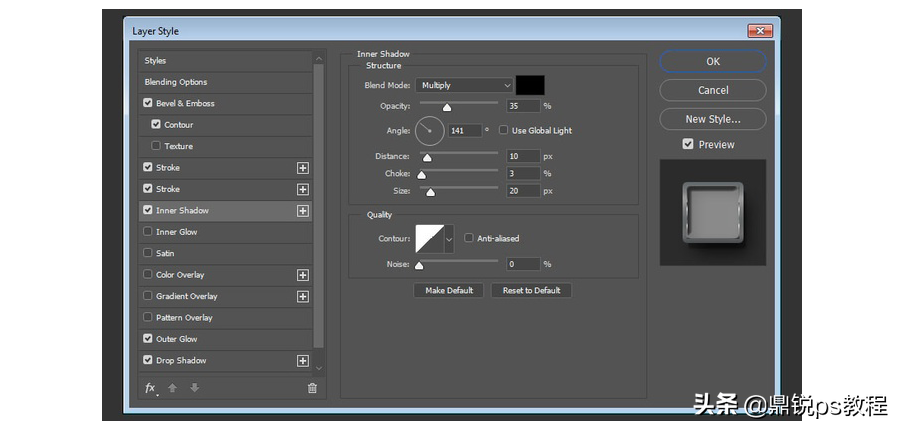Viewport: 900px width, 430px height.
Task: Disable the Bevel & Emboss checkbox
Action: coord(148,103)
